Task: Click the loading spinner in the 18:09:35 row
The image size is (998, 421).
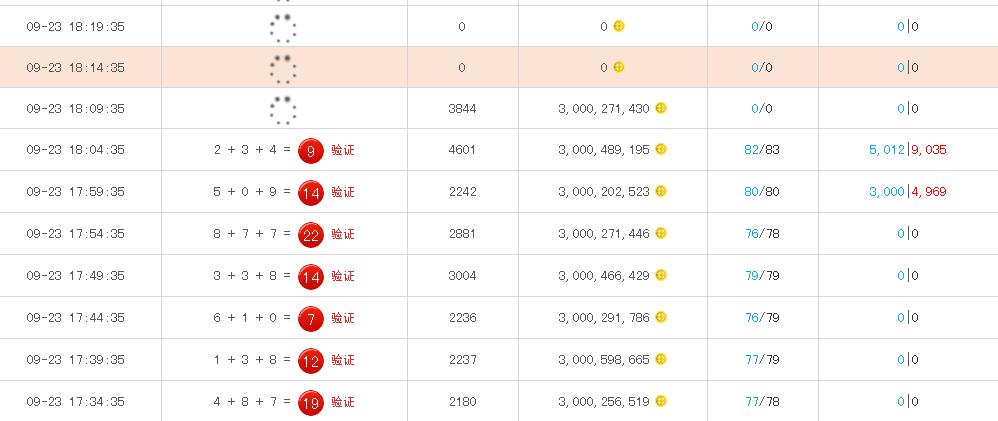Action: pyautogui.click(x=284, y=110)
